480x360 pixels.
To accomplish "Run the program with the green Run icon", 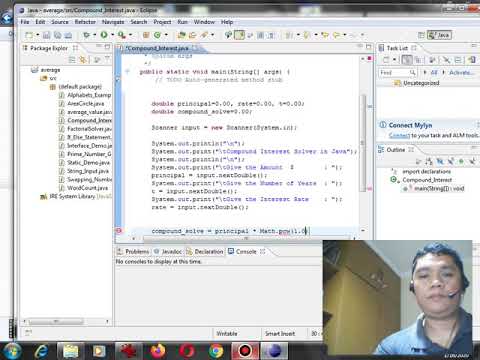I will coord(104,35).
